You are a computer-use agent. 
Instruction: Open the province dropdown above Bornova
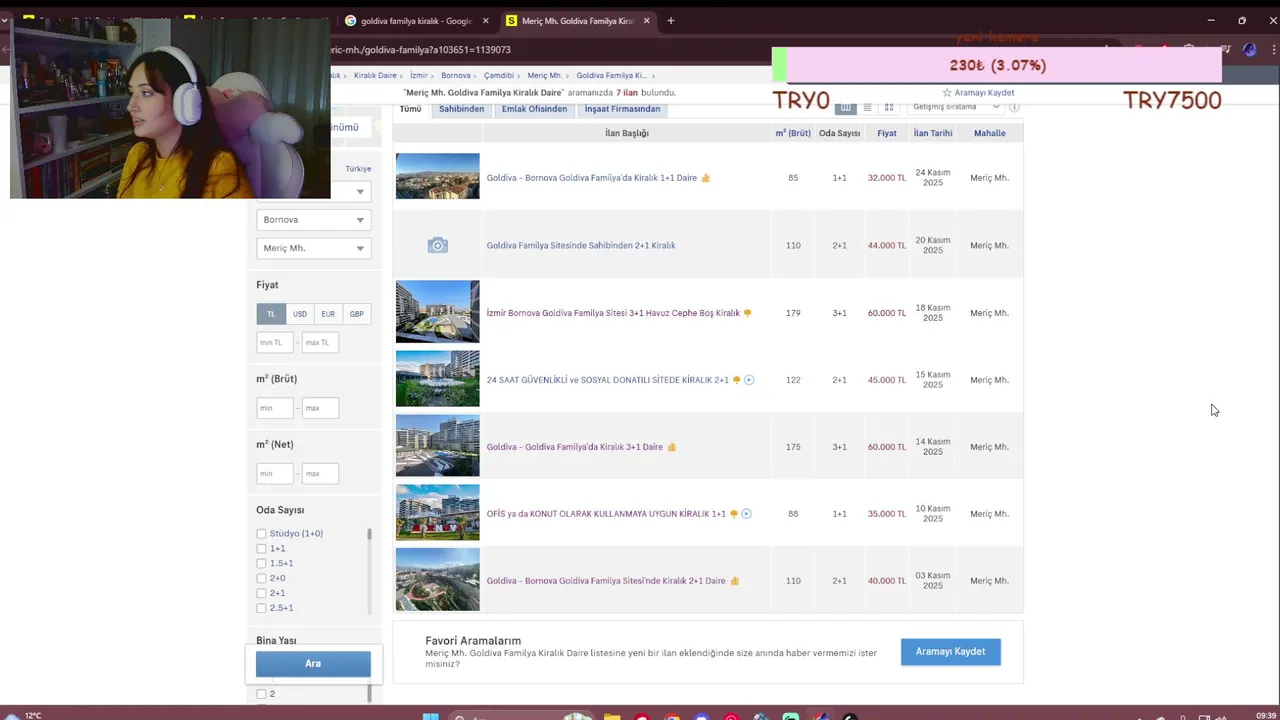pyautogui.click(x=350, y=191)
